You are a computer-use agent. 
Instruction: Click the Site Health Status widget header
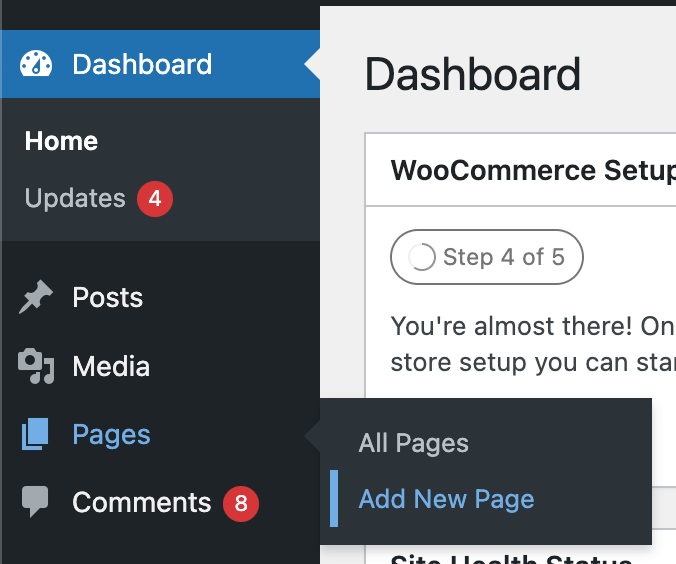pyautogui.click(x=510, y=557)
